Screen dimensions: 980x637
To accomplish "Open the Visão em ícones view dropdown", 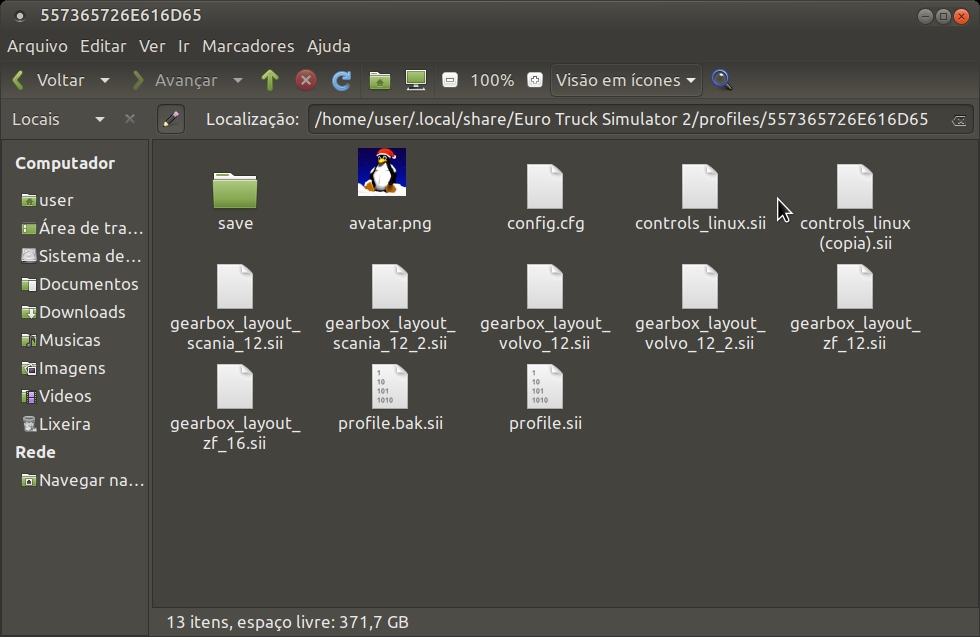I will point(626,80).
